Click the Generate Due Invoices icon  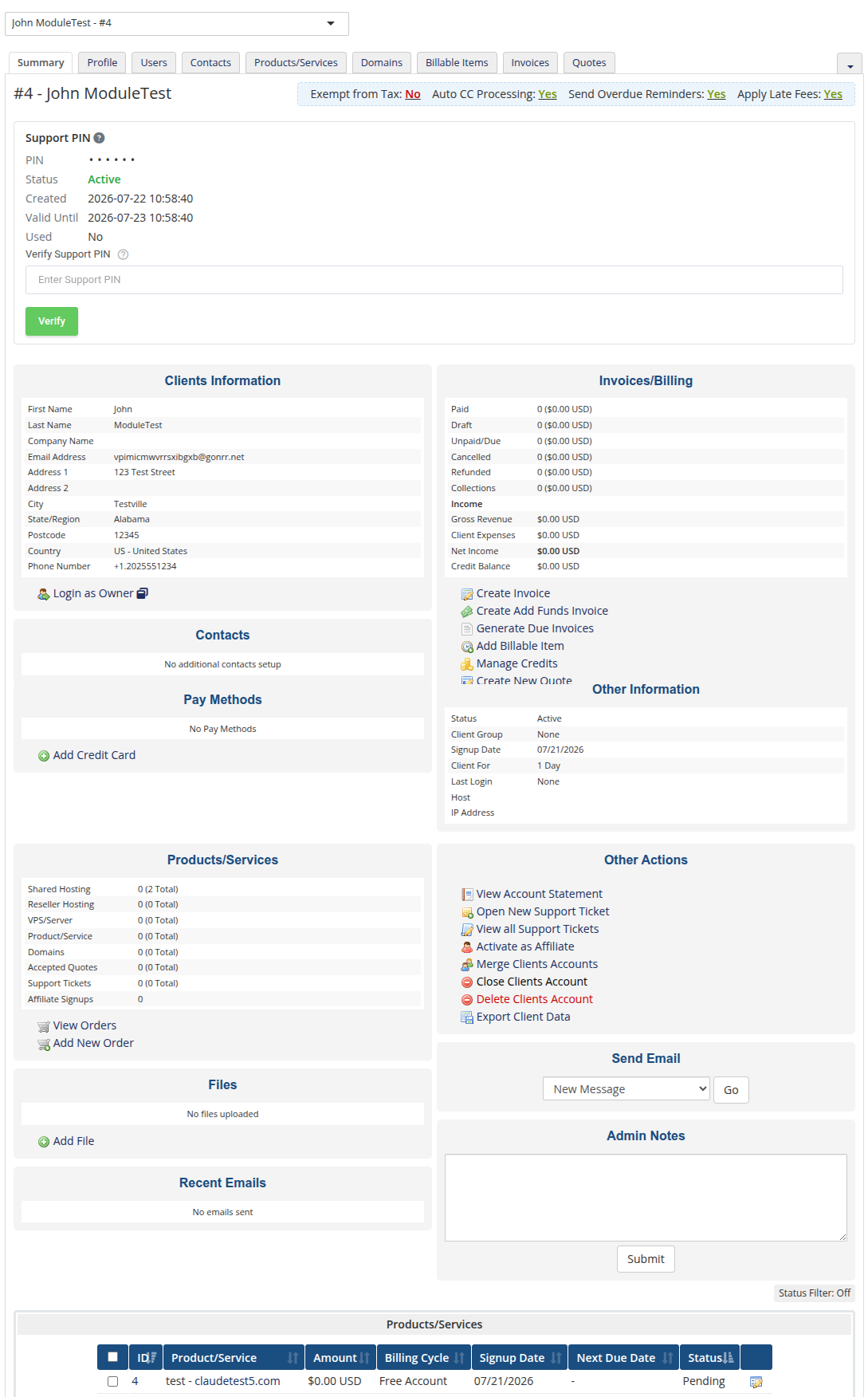467,629
